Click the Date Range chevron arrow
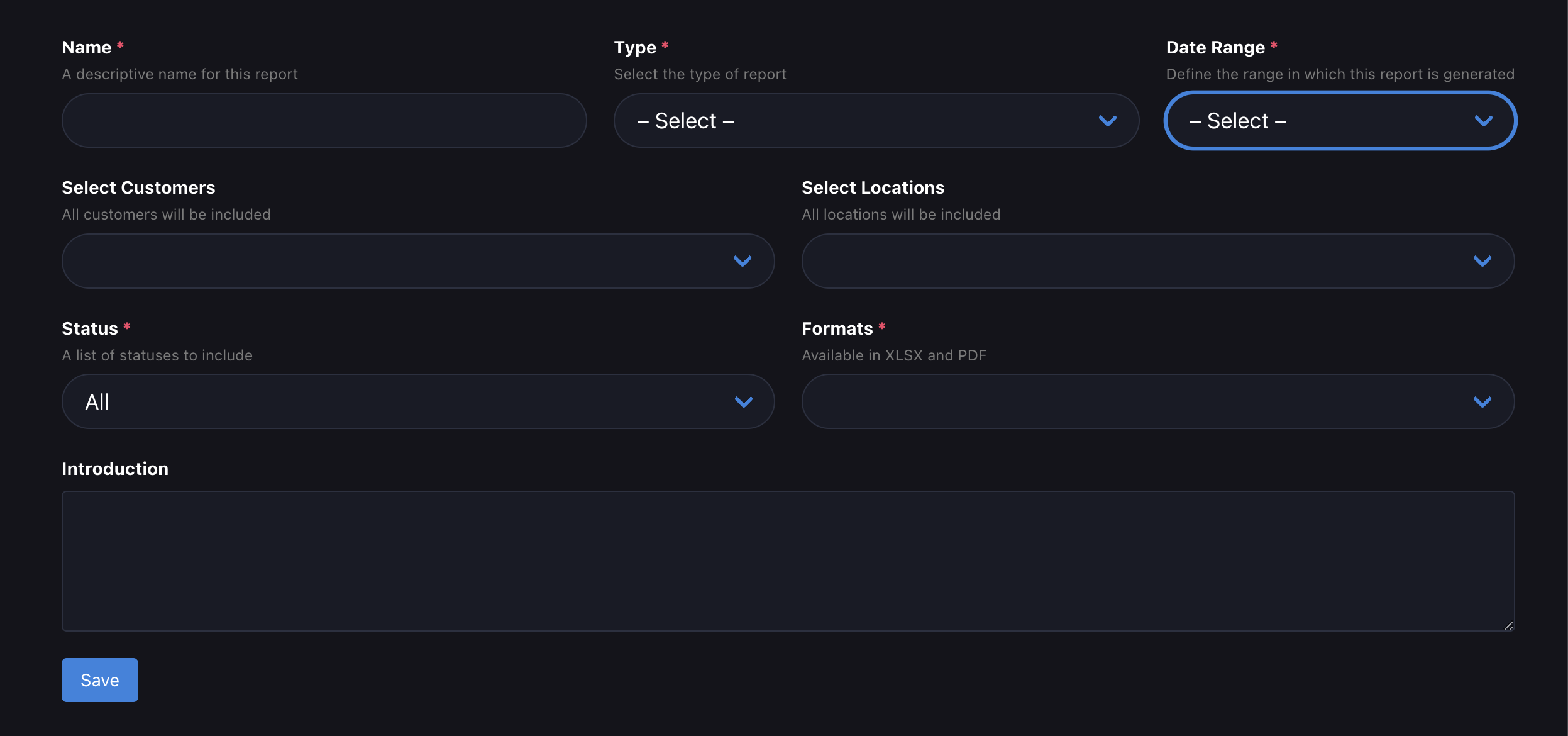 (1483, 121)
